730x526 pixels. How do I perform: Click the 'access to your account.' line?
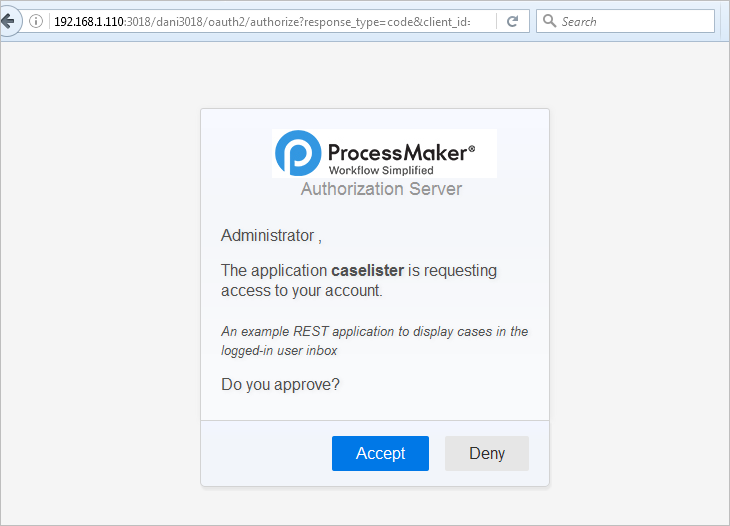[x=301, y=291]
